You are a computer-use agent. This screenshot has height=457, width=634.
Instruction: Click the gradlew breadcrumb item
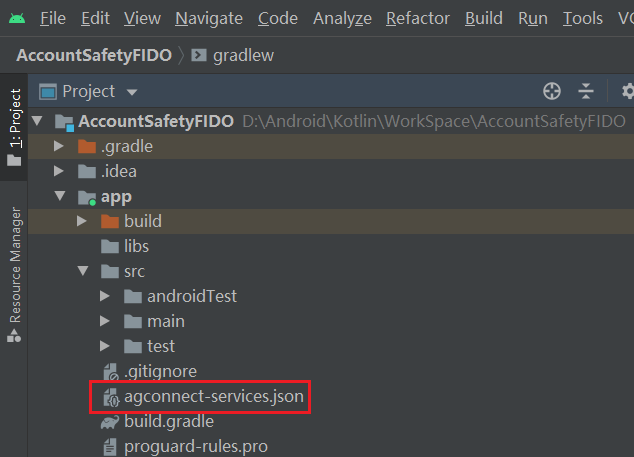pyautogui.click(x=243, y=55)
